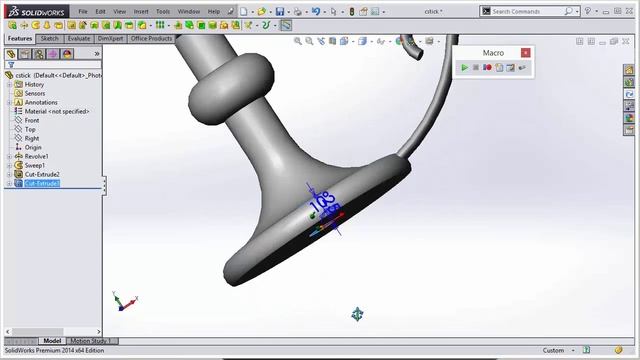Click Zoom to Fit magnifier icon
Viewport: 640px width, 360px height.
pos(298,41)
